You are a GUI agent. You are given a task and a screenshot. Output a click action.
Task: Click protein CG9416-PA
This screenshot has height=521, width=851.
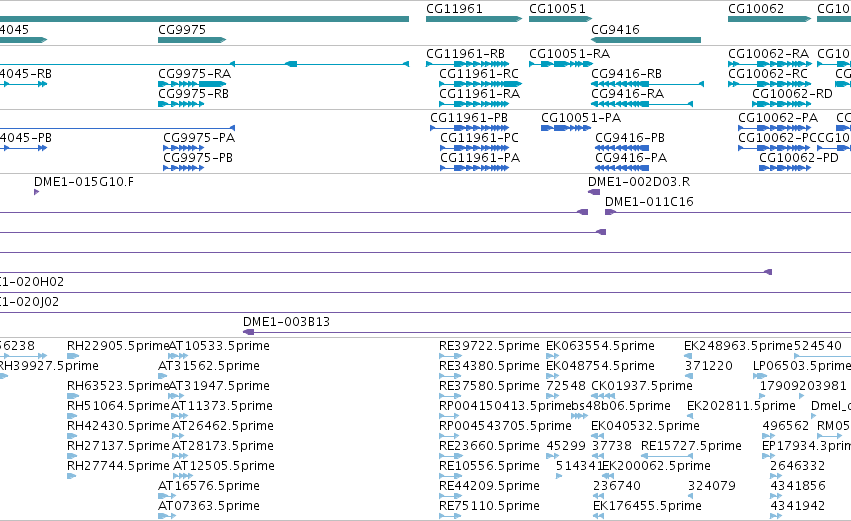click(622, 168)
